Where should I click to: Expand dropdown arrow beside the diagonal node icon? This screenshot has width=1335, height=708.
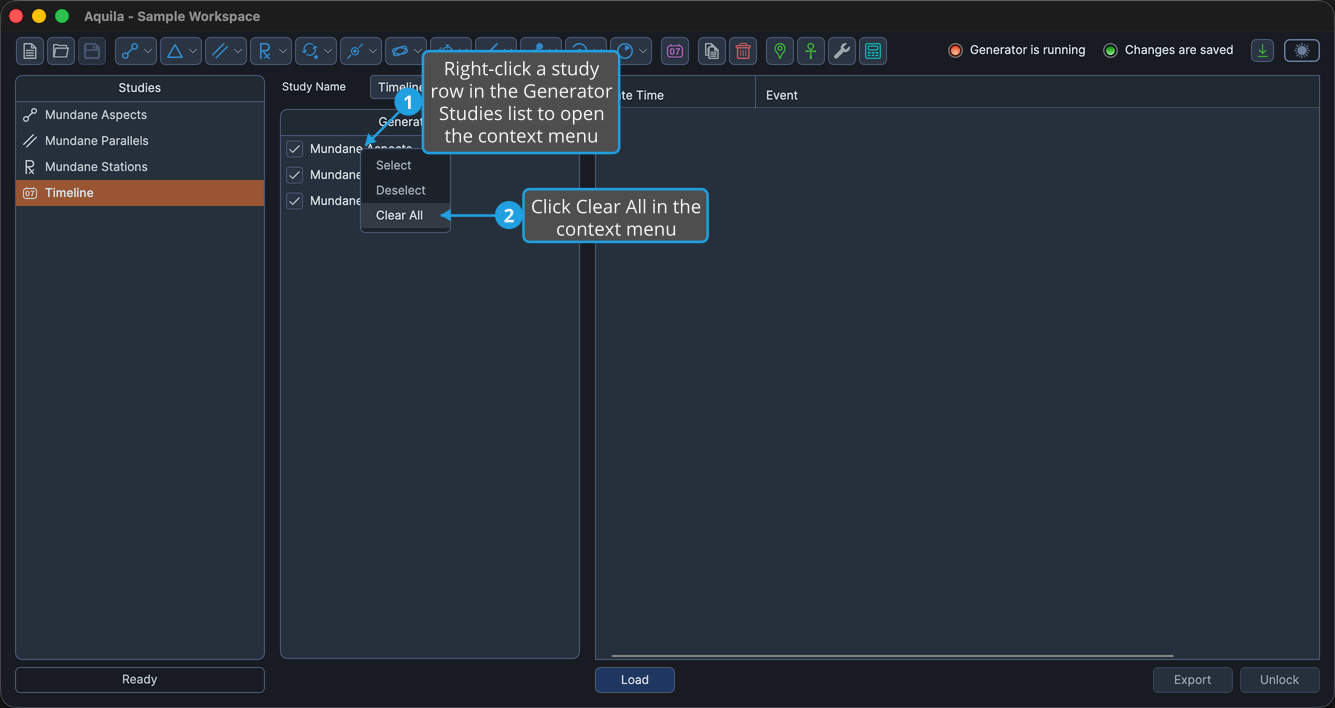[373, 51]
